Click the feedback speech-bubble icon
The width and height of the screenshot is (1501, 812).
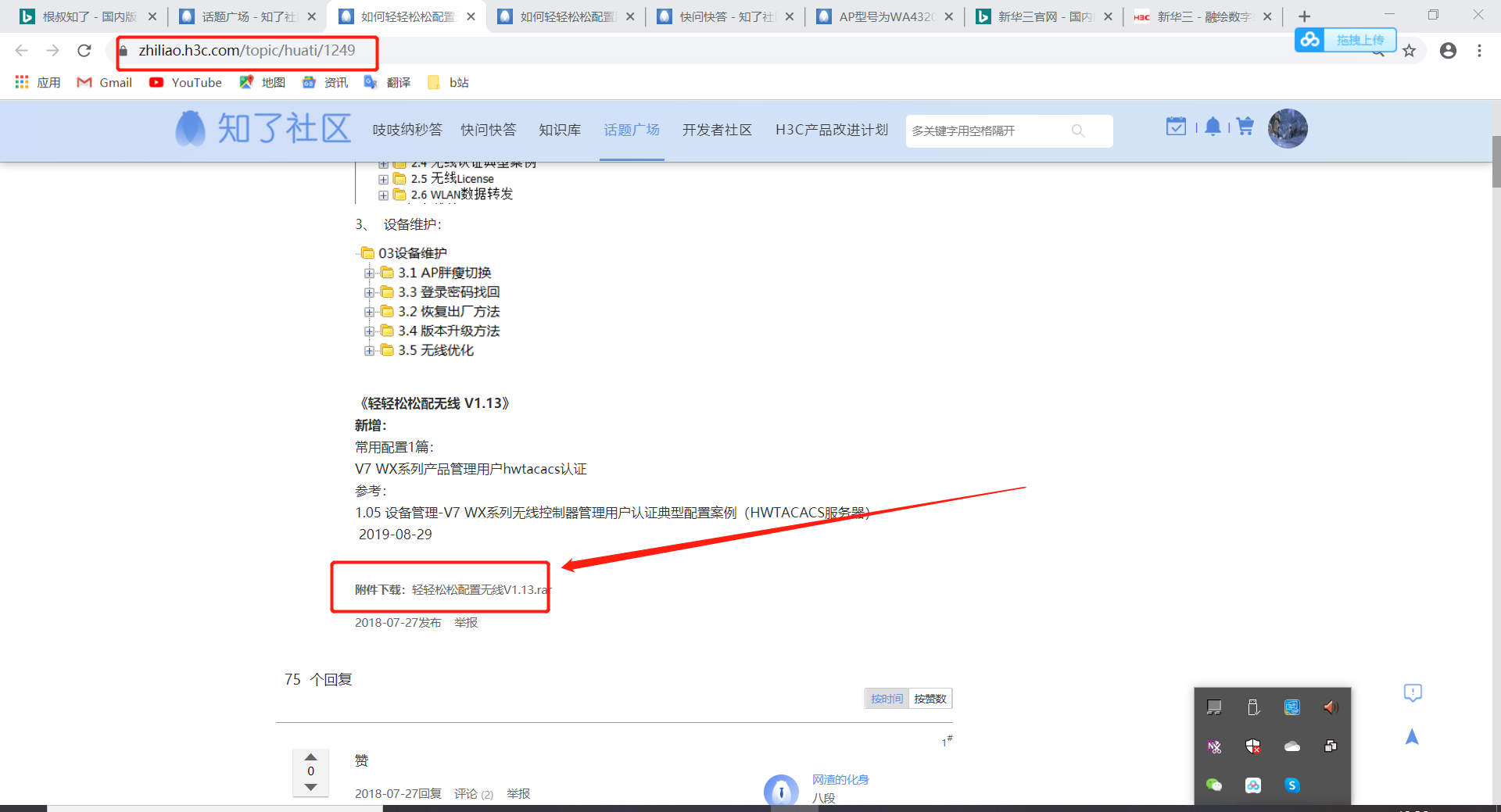pos(1413,693)
